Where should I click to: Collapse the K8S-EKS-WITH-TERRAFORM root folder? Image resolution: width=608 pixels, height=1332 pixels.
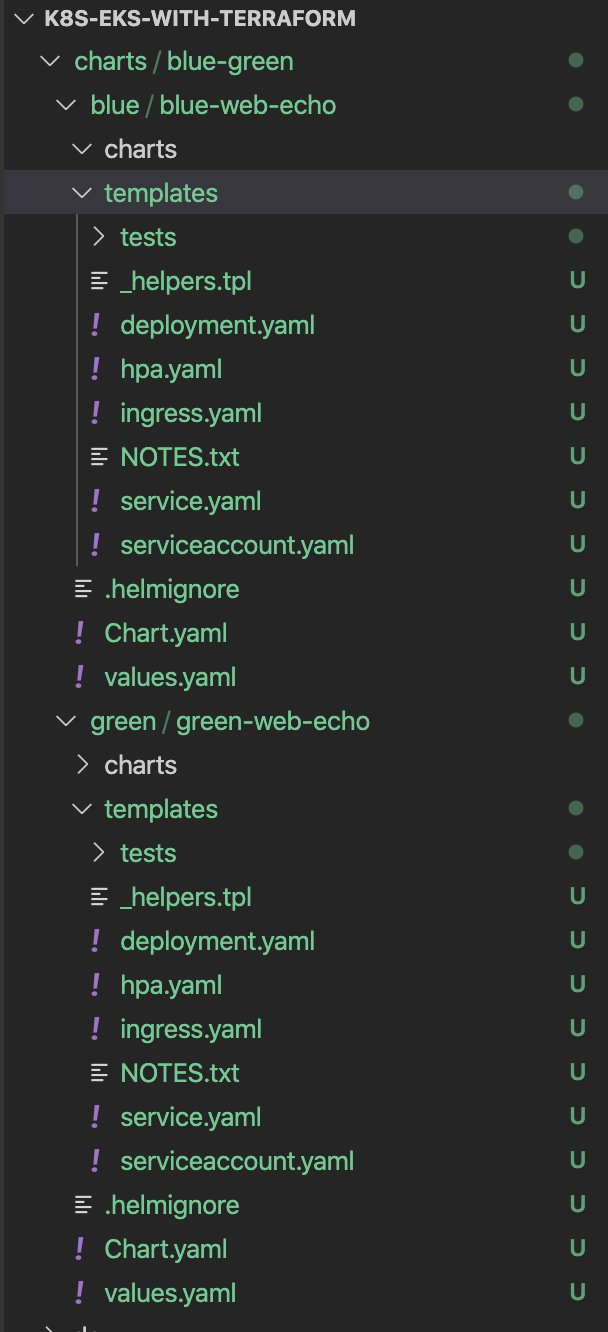[x=25, y=18]
